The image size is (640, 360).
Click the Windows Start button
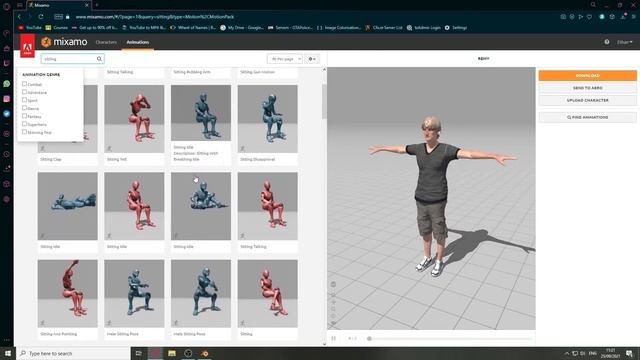(8, 353)
